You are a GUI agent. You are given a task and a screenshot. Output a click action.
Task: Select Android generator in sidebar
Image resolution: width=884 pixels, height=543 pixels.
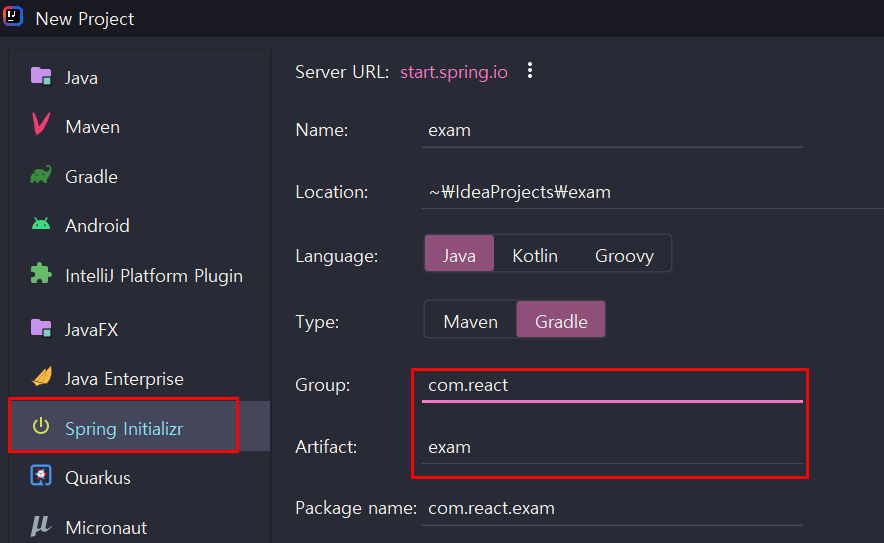click(140, 226)
